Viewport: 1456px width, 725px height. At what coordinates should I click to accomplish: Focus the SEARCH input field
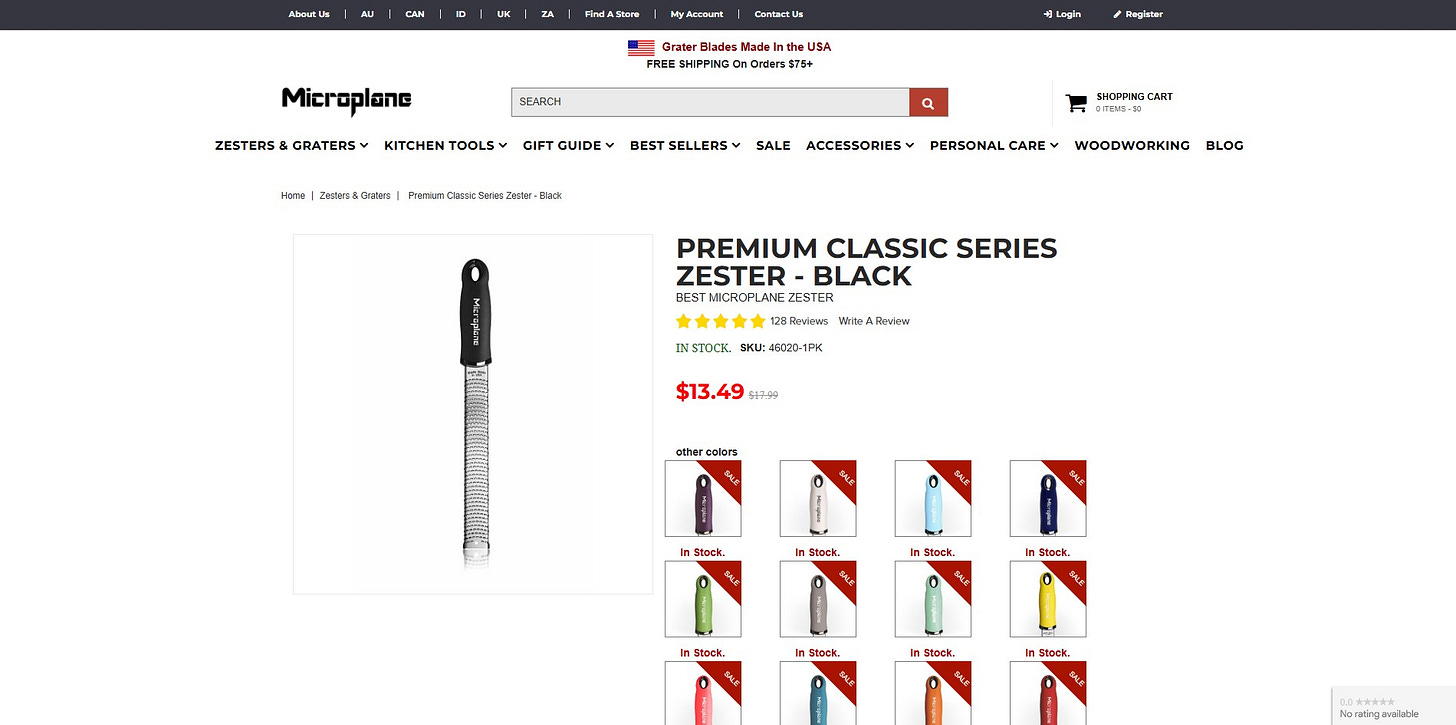click(x=710, y=102)
